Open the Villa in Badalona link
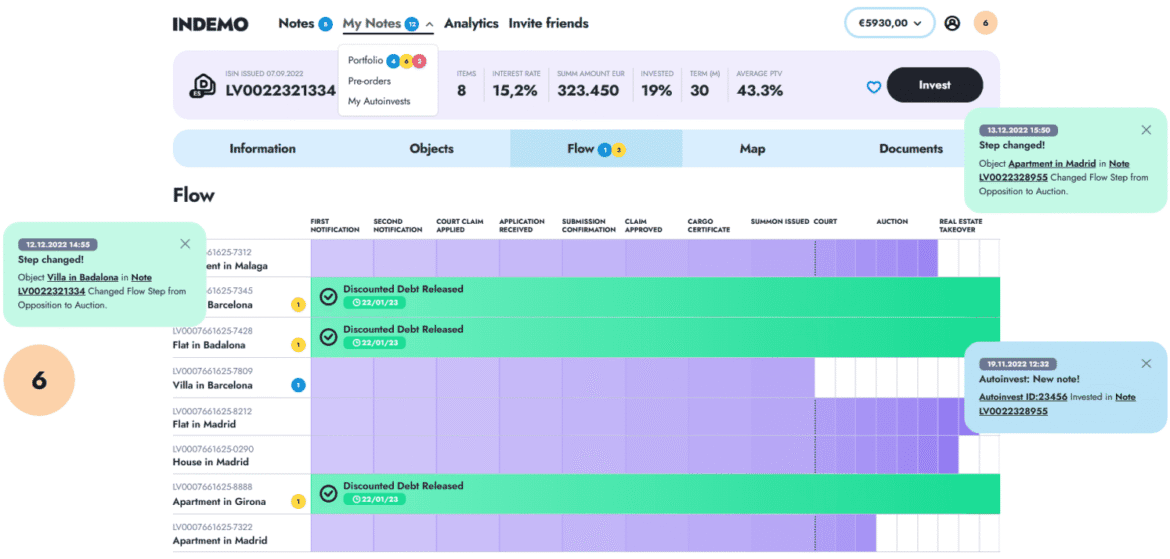The height and width of the screenshot is (559, 1170). 82,277
